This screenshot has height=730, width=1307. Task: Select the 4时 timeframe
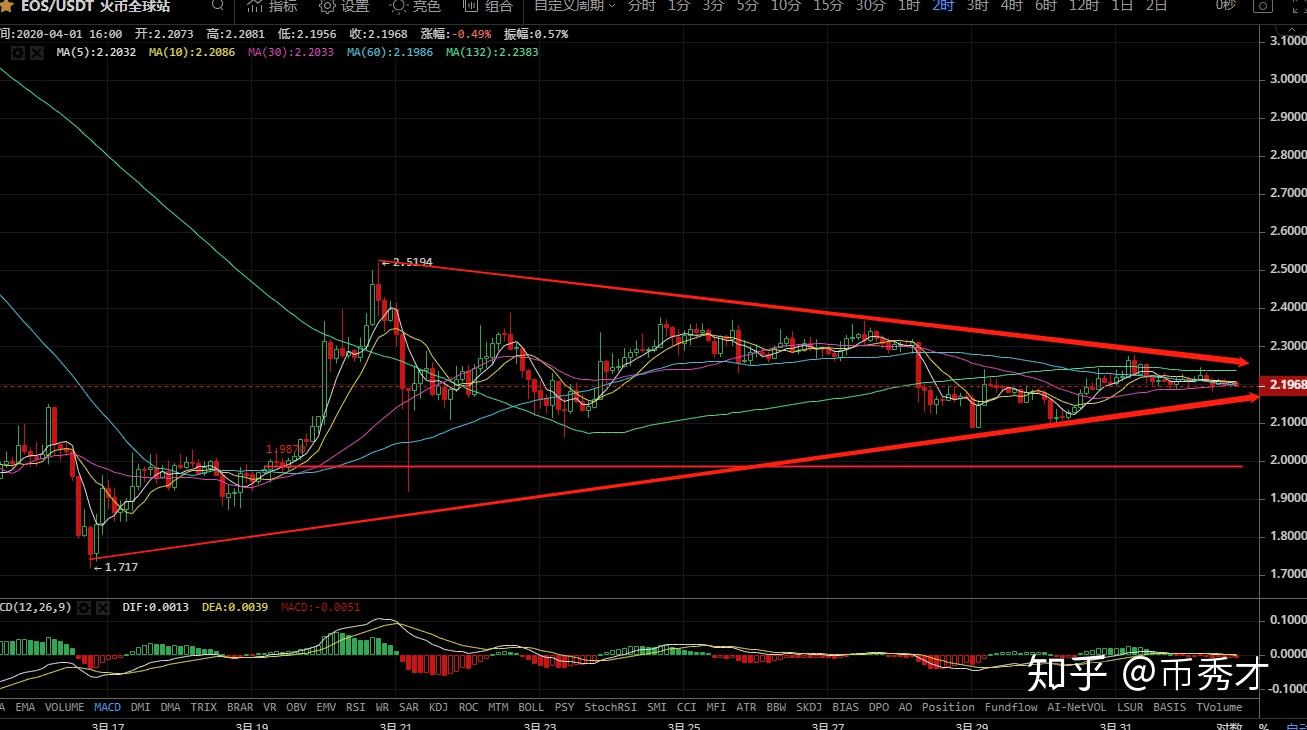click(1012, 5)
